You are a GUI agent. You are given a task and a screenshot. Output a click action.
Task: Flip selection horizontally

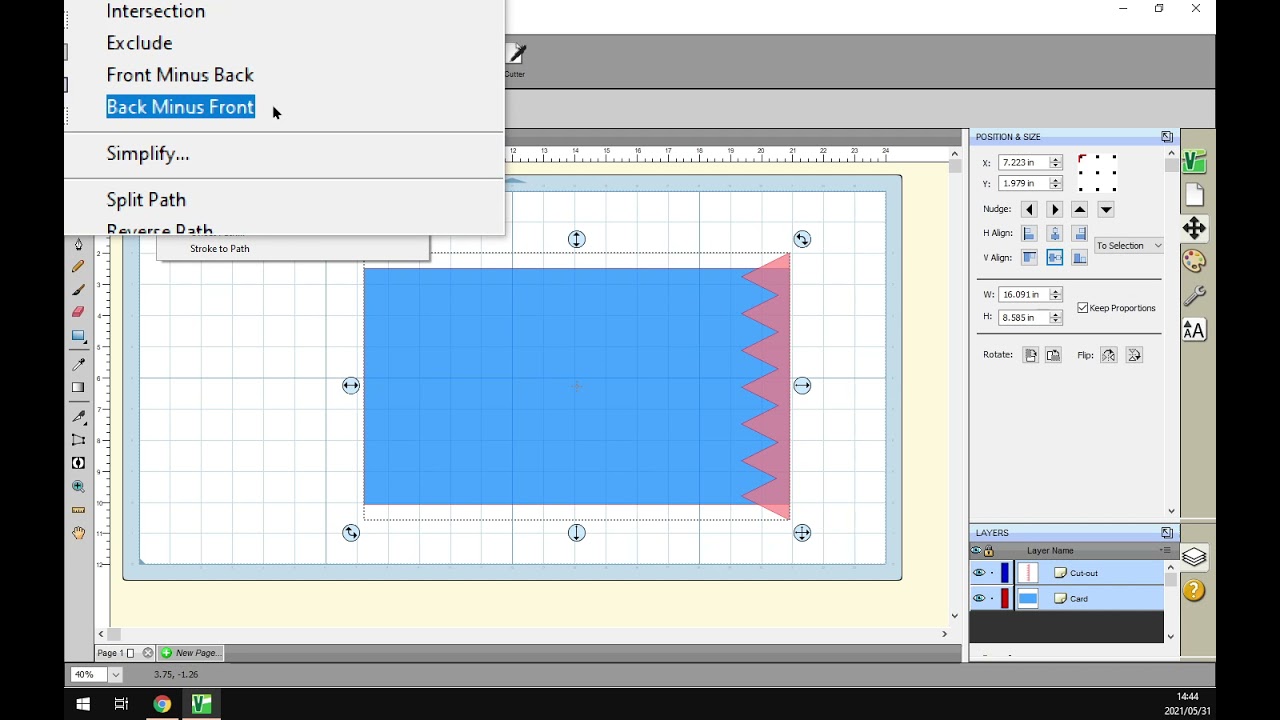[1109, 355]
